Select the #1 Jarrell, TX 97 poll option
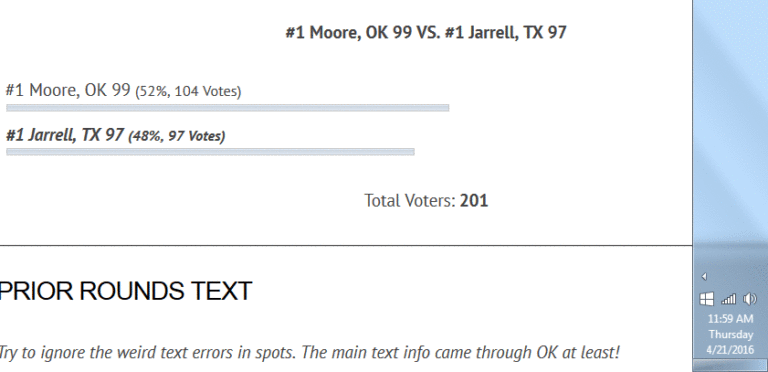Screen dimensions: 768x372 tap(65, 135)
